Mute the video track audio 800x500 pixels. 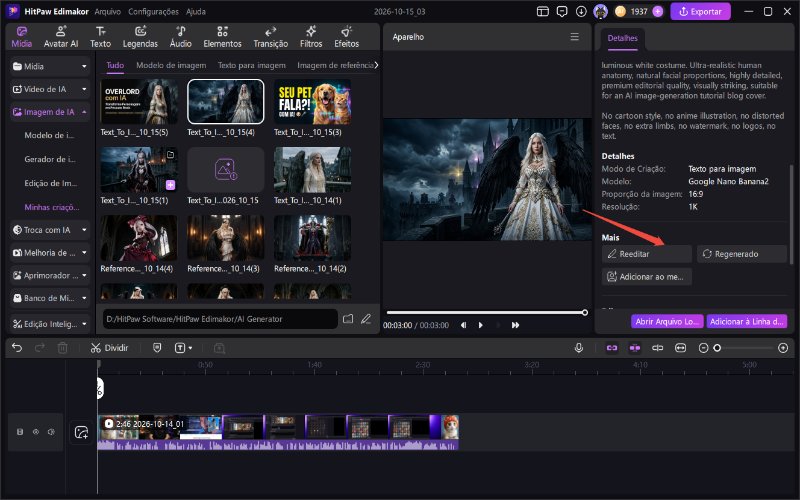point(51,432)
